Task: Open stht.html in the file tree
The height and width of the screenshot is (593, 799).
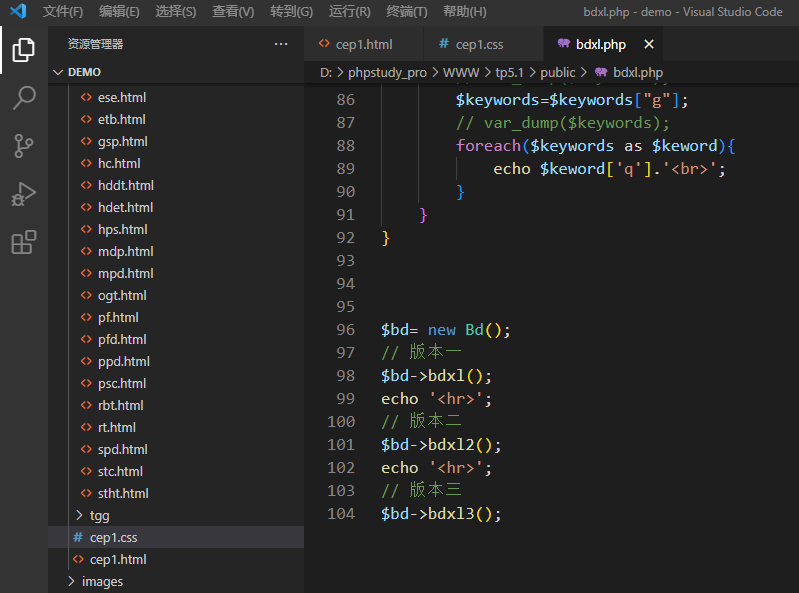Action: coord(176,493)
